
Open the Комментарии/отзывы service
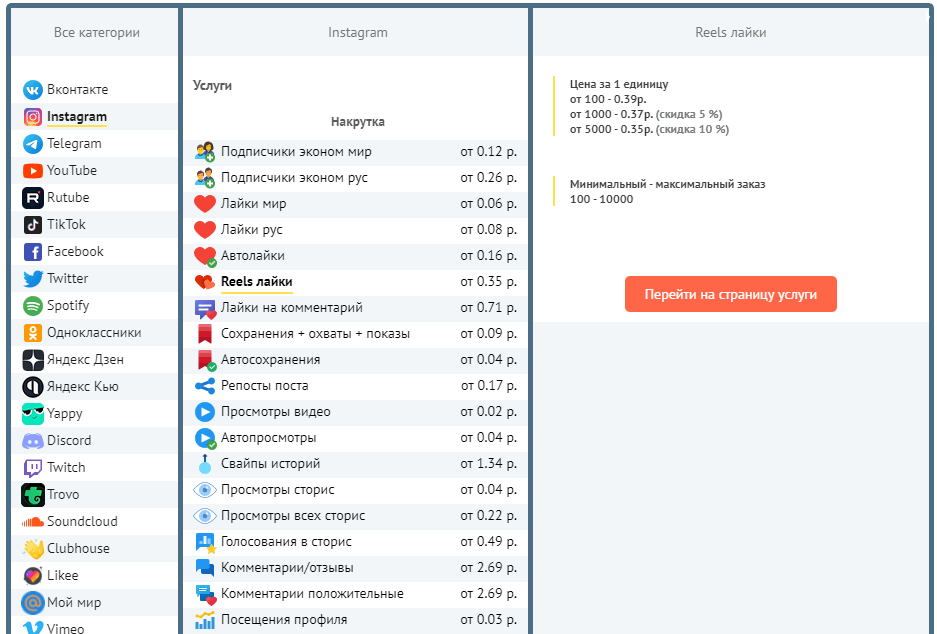(x=287, y=568)
